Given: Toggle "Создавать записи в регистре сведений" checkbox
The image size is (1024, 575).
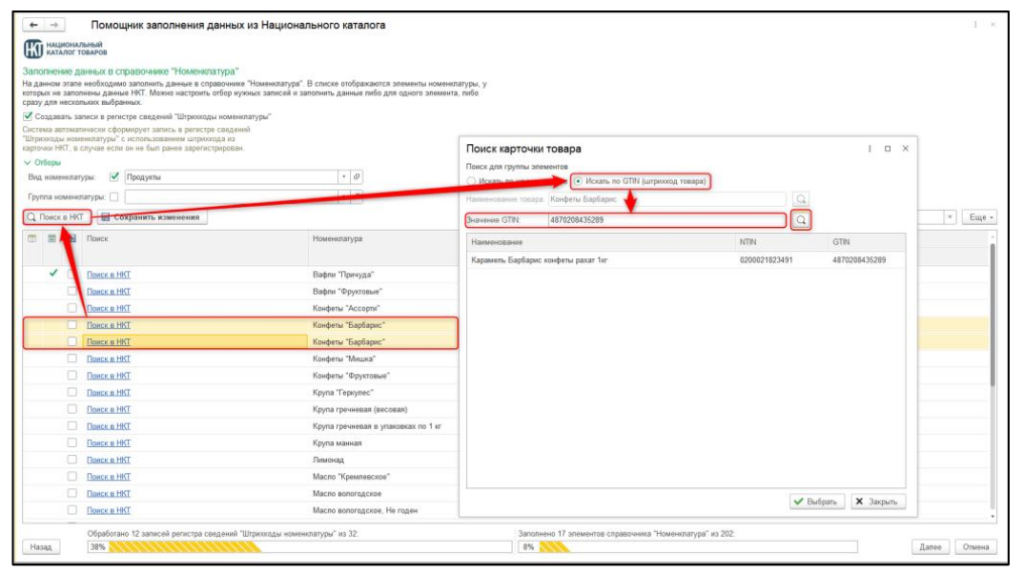Looking at the screenshot, I should coord(28,116).
